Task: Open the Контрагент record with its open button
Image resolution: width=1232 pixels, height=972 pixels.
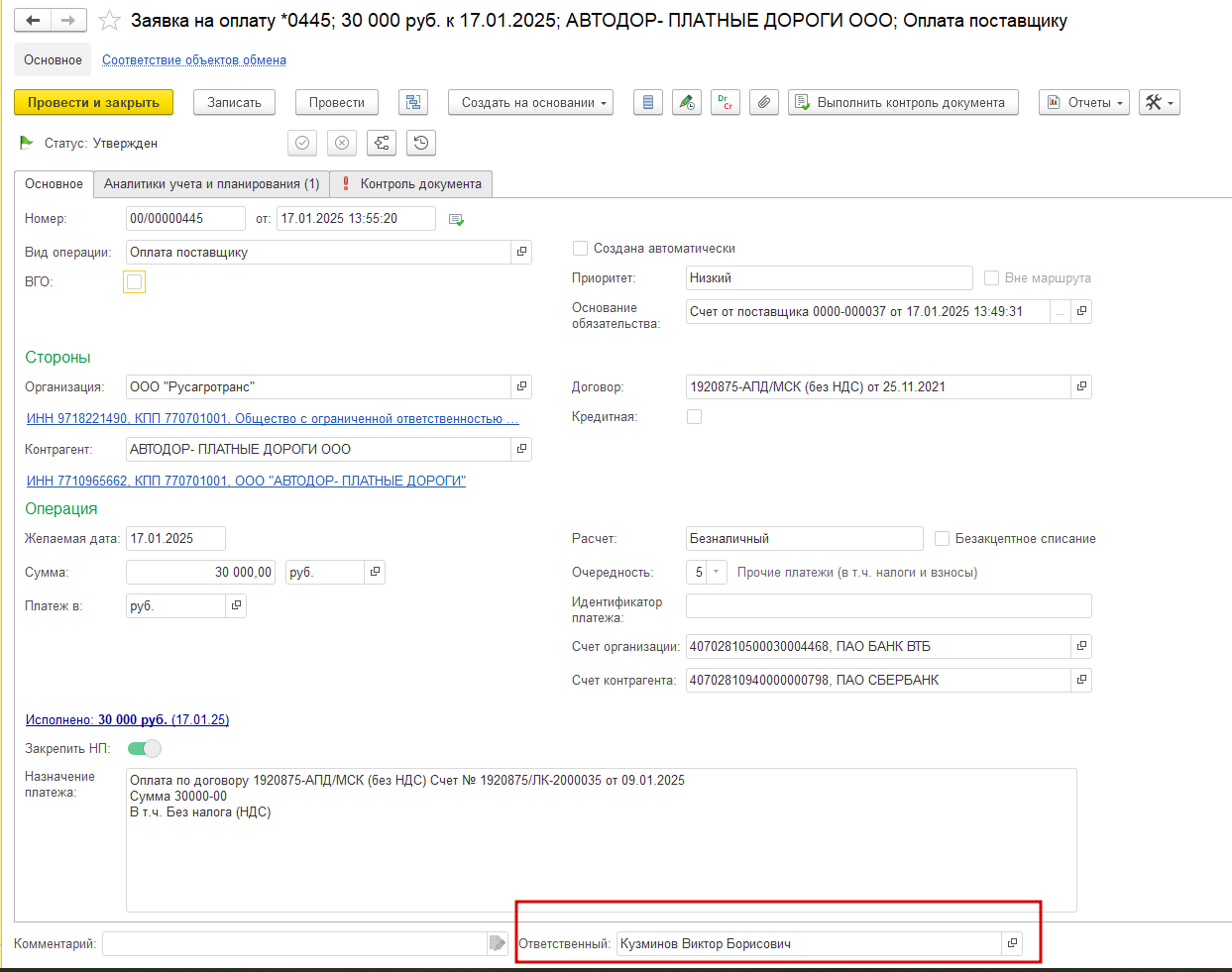Action: coord(521,449)
